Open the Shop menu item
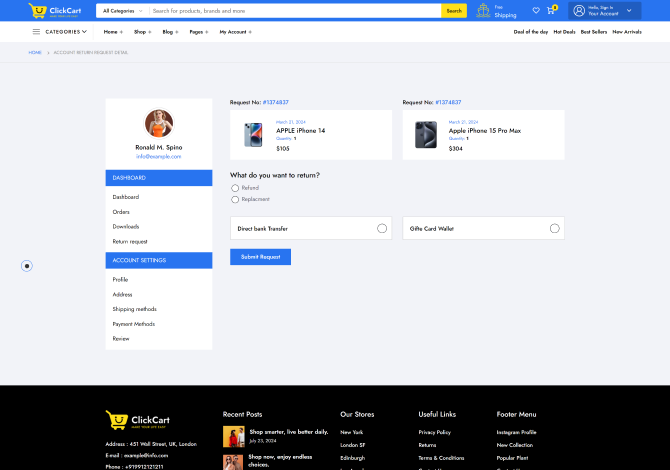This screenshot has width=670, height=470. pos(142,32)
